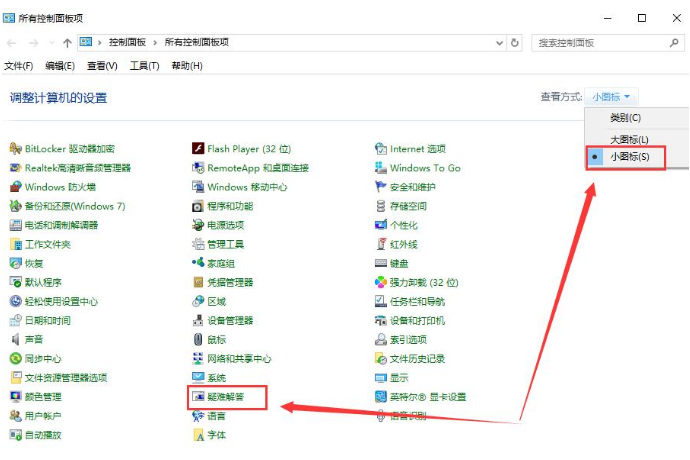This screenshot has width=690, height=460.
Task: Open the 管理工具 gear icon
Action: [198, 244]
